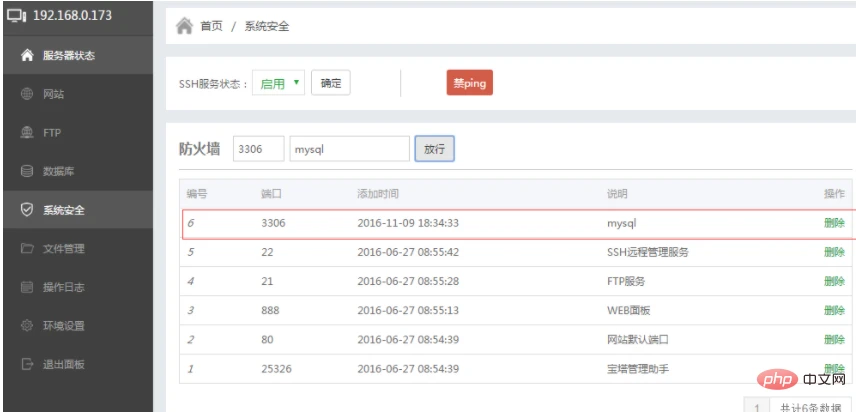This screenshot has height=412, width=856.
Task: Go to 首页 breadcrumb link
Action: pos(212,26)
